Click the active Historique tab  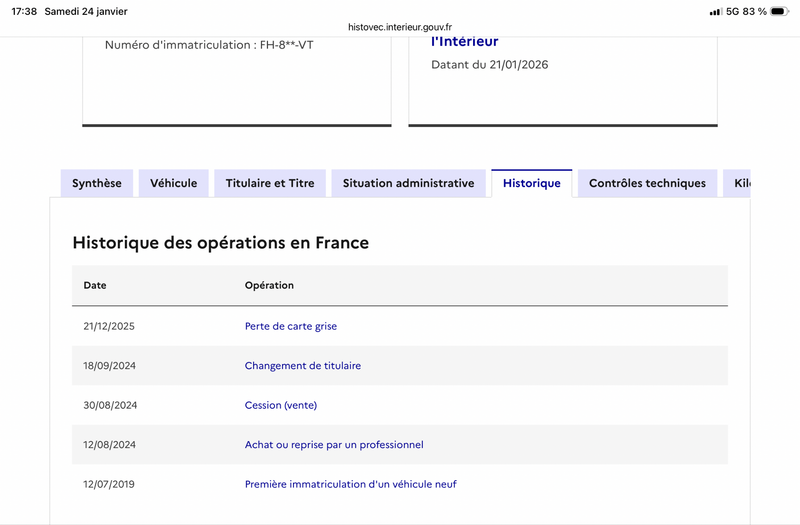pyautogui.click(x=532, y=183)
